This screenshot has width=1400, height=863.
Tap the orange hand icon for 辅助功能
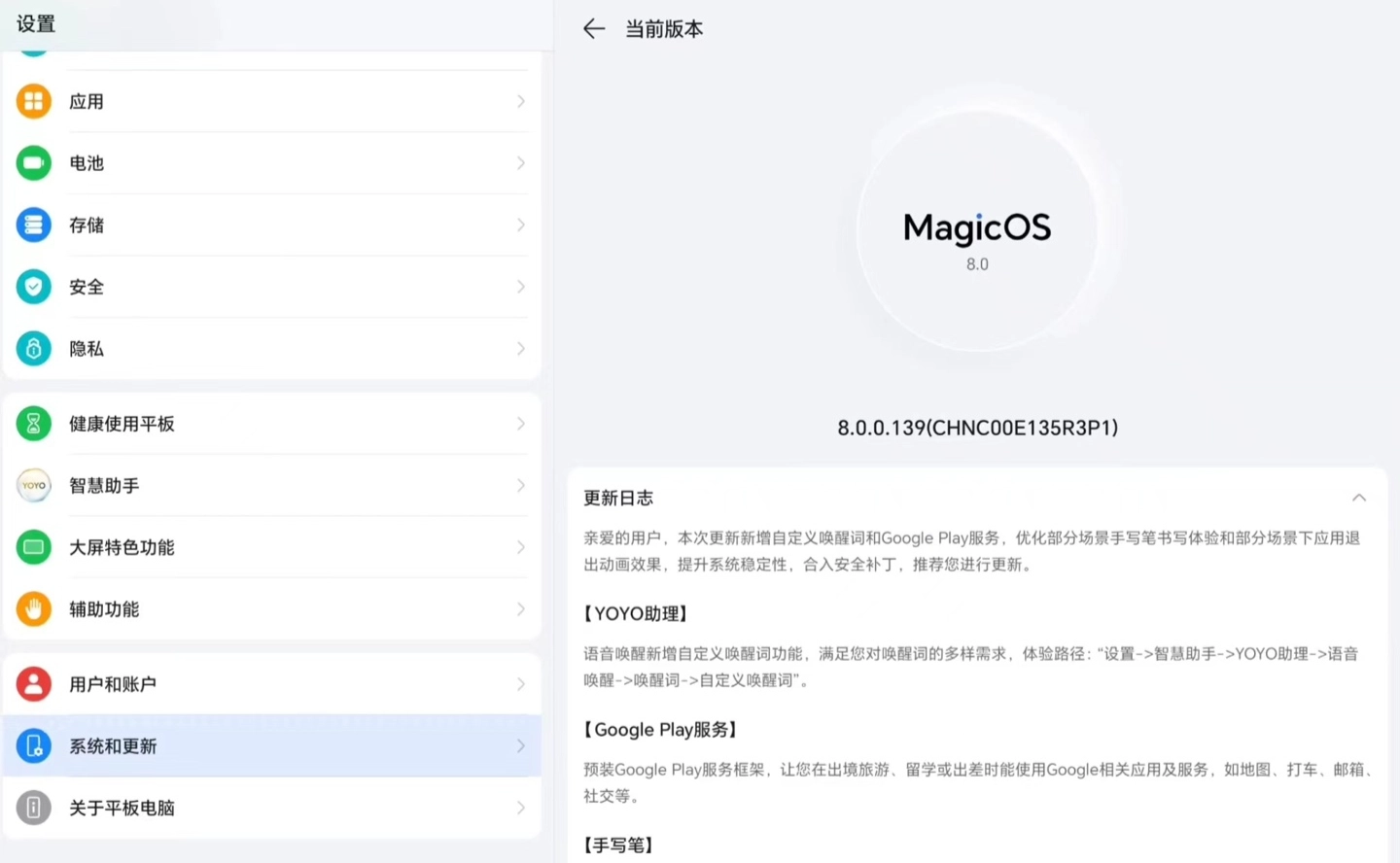point(34,609)
